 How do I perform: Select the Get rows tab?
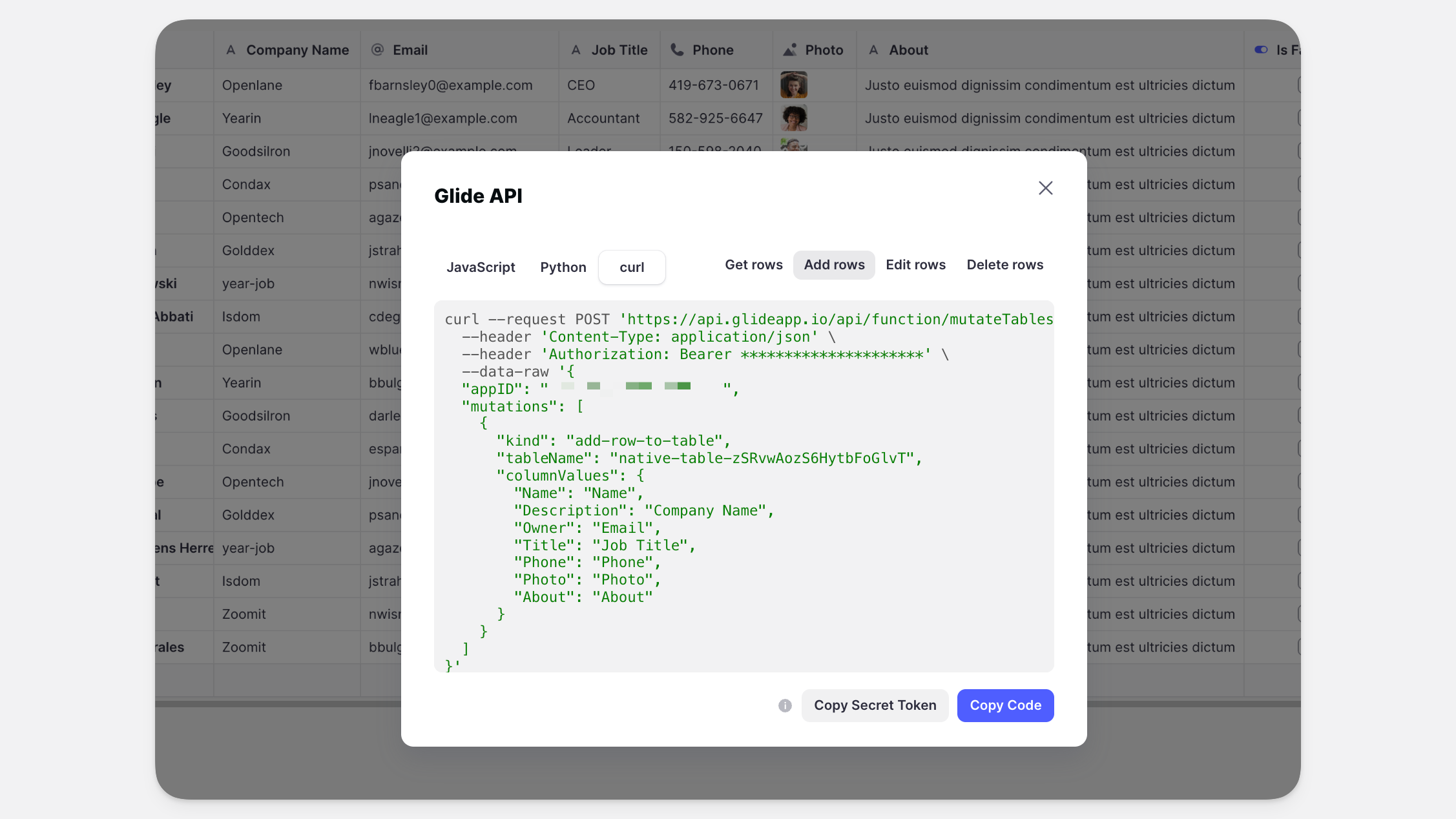(753, 265)
